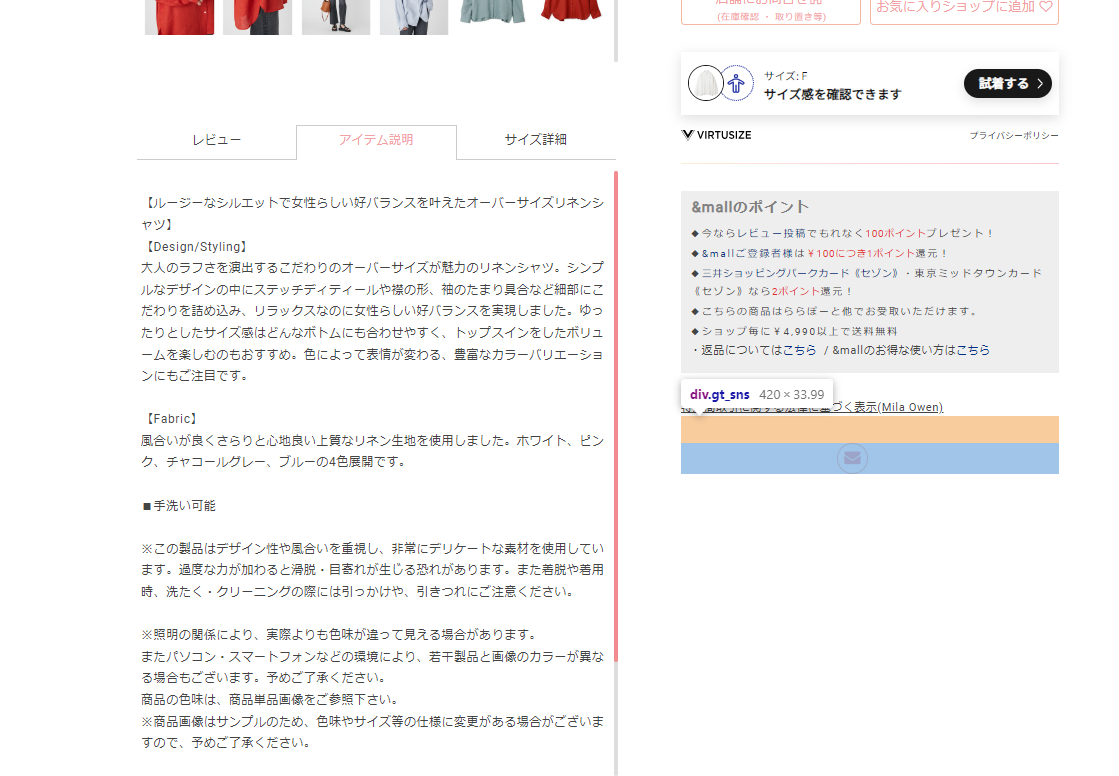Click the お気に入りショップに追加 button
Screen dimensions: 1119x776
962,7
